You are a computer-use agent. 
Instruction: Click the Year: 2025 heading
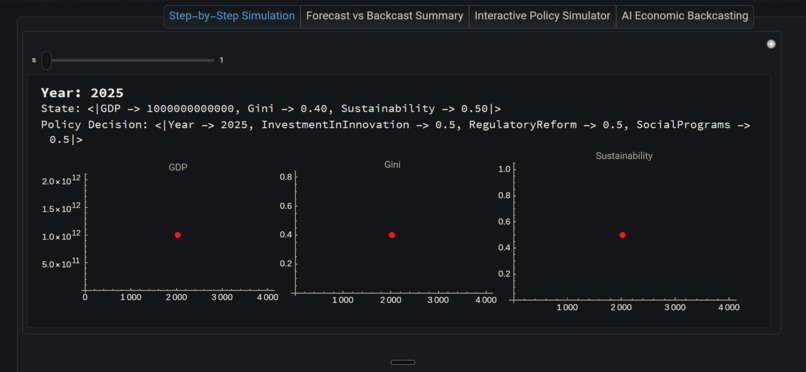click(82, 93)
